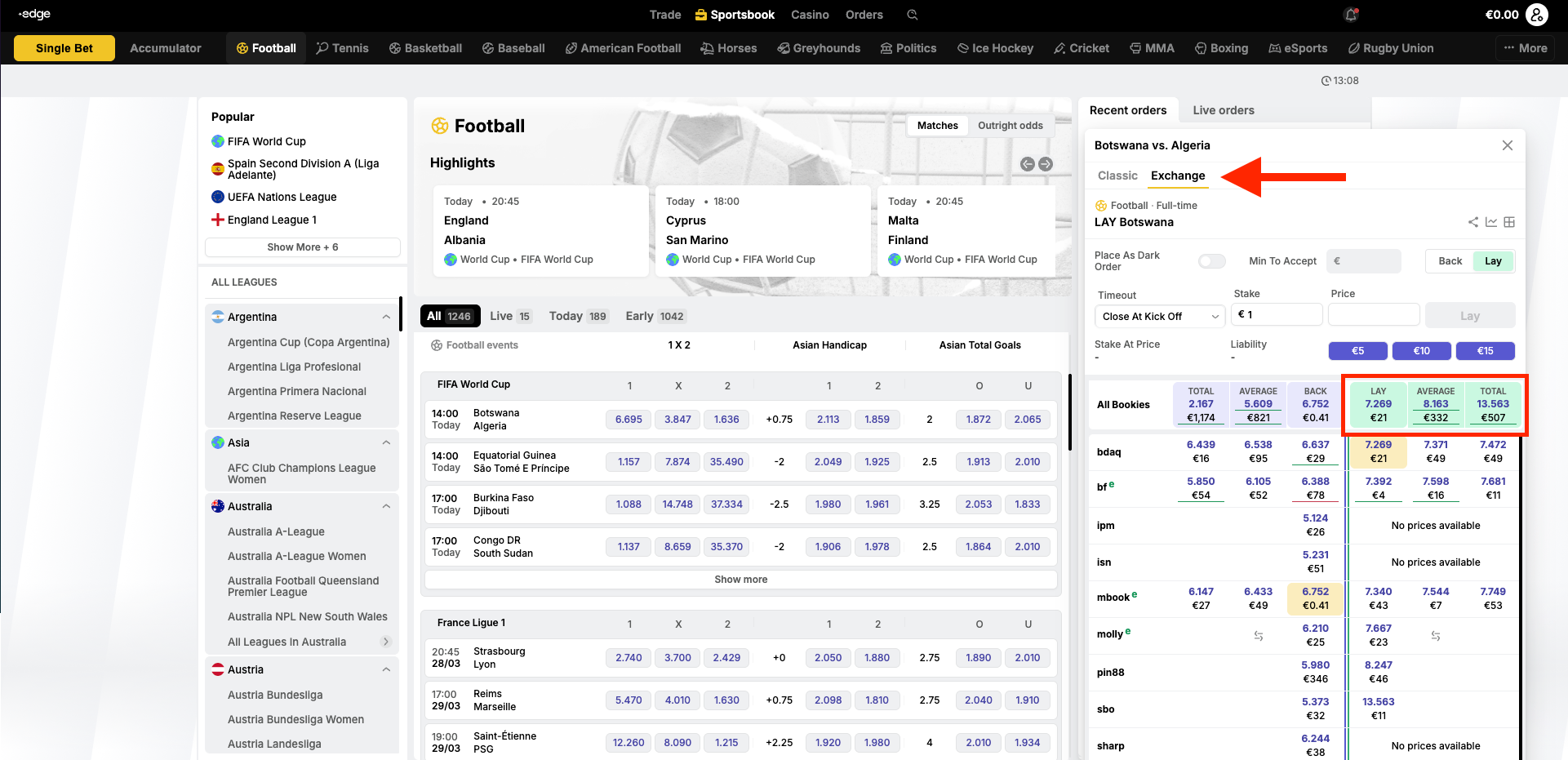
Task: Open the More sports menu
Action: pyautogui.click(x=1526, y=48)
